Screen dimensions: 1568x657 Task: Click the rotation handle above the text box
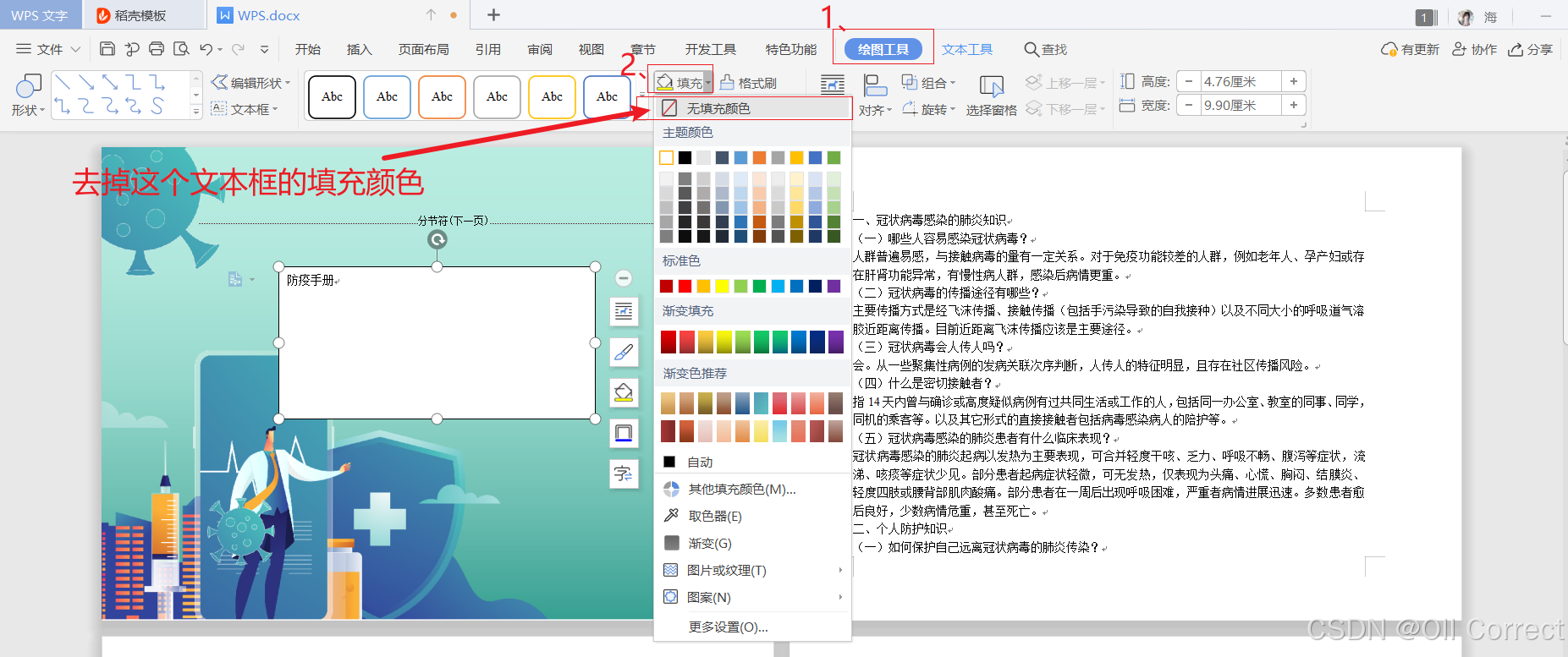(437, 239)
